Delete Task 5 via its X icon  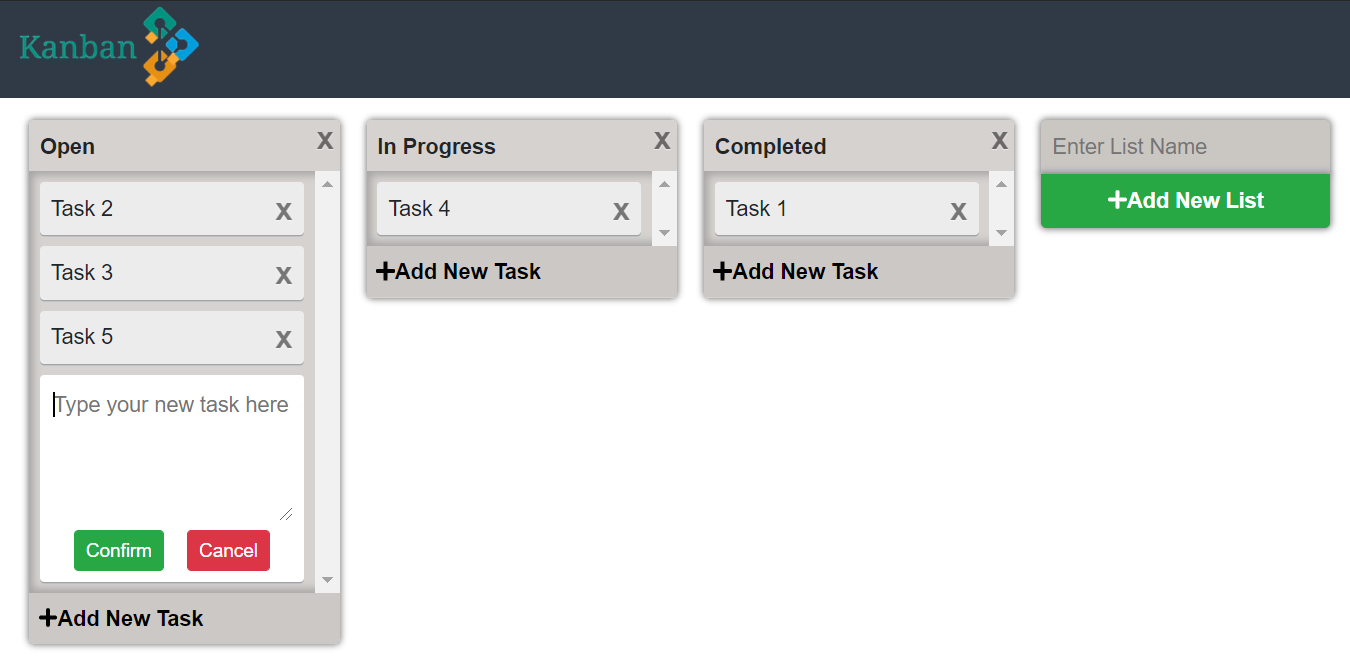coord(284,339)
